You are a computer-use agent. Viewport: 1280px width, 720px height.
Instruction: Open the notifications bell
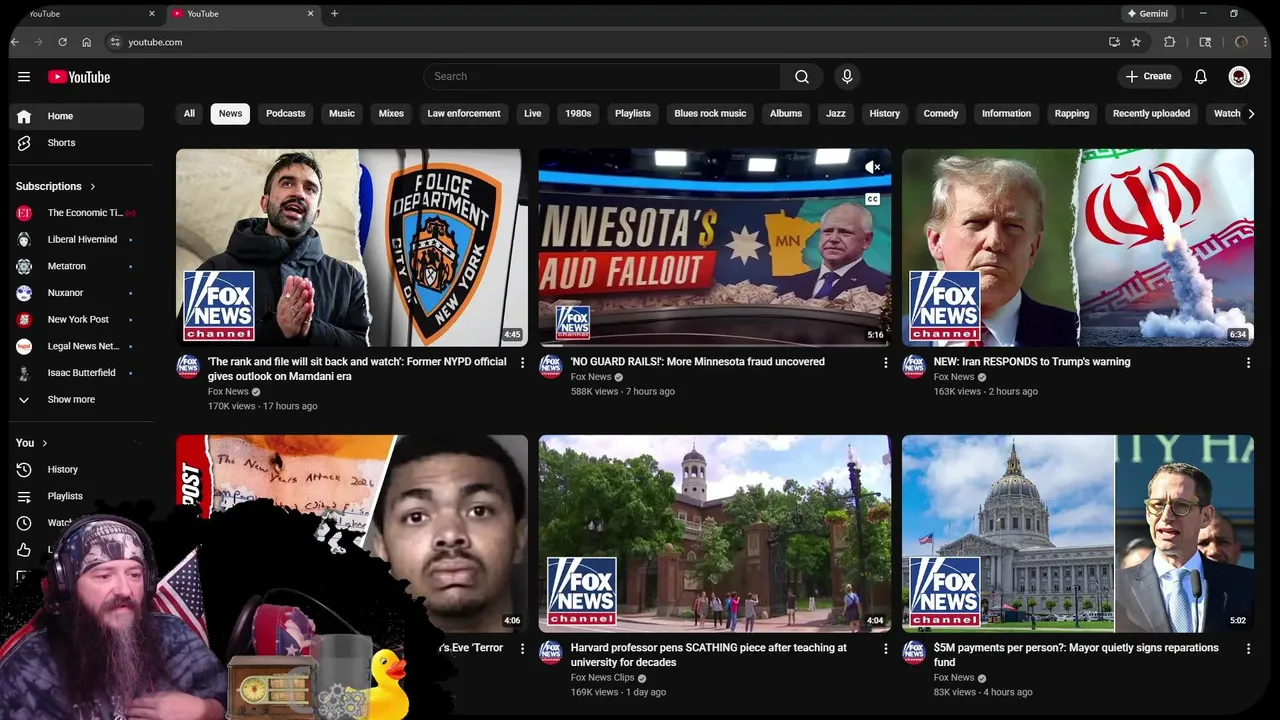pyautogui.click(x=1201, y=77)
